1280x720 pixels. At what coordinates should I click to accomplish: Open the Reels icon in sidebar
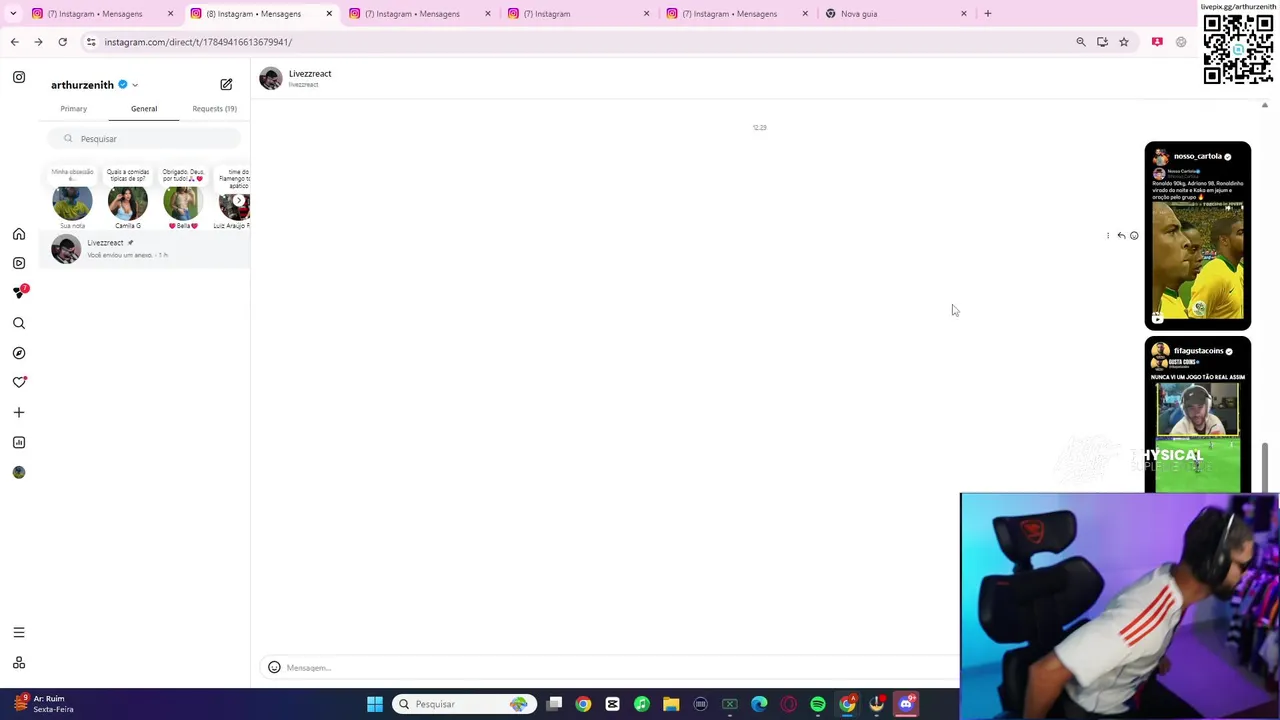coord(19,263)
